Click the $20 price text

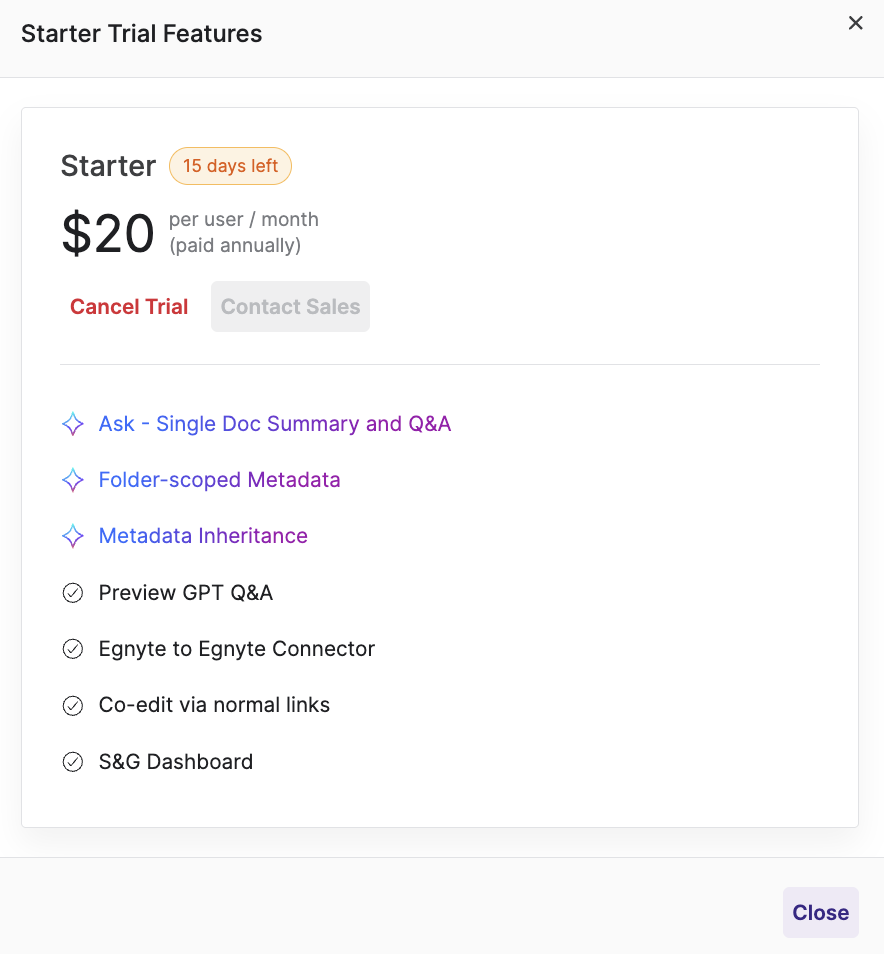108,233
